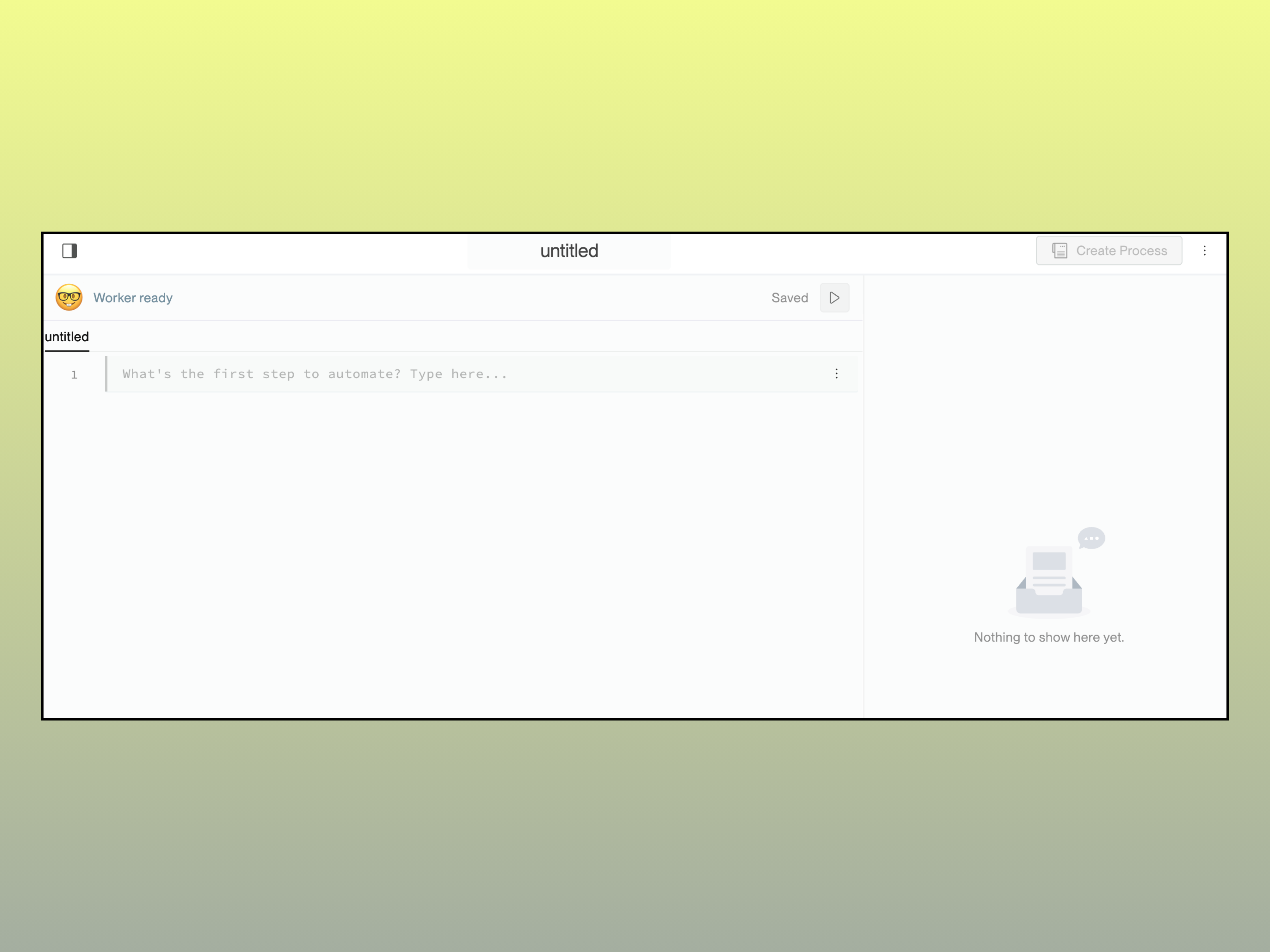Click the Worker ready status text

click(x=133, y=298)
